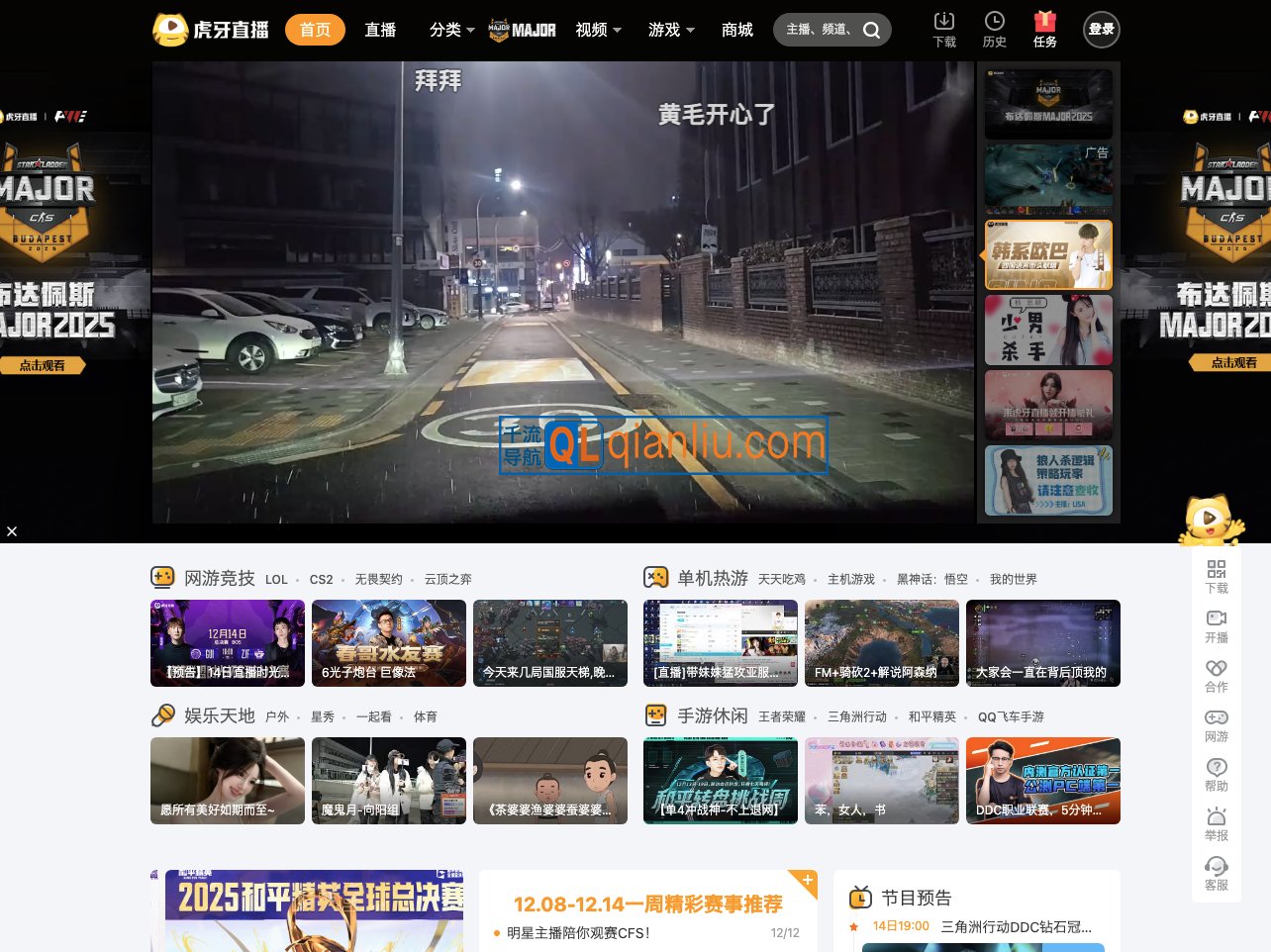The image size is (1271, 952).
Task: Select the 韩系欧巴 stream thumbnail
Action: (x=1048, y=254)
